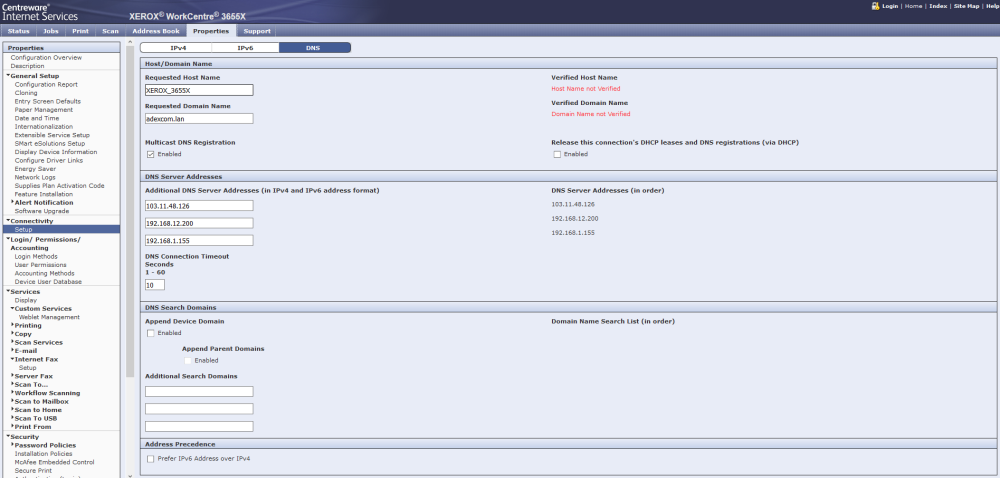Click the Home link in header

click(x=913, y=6)
